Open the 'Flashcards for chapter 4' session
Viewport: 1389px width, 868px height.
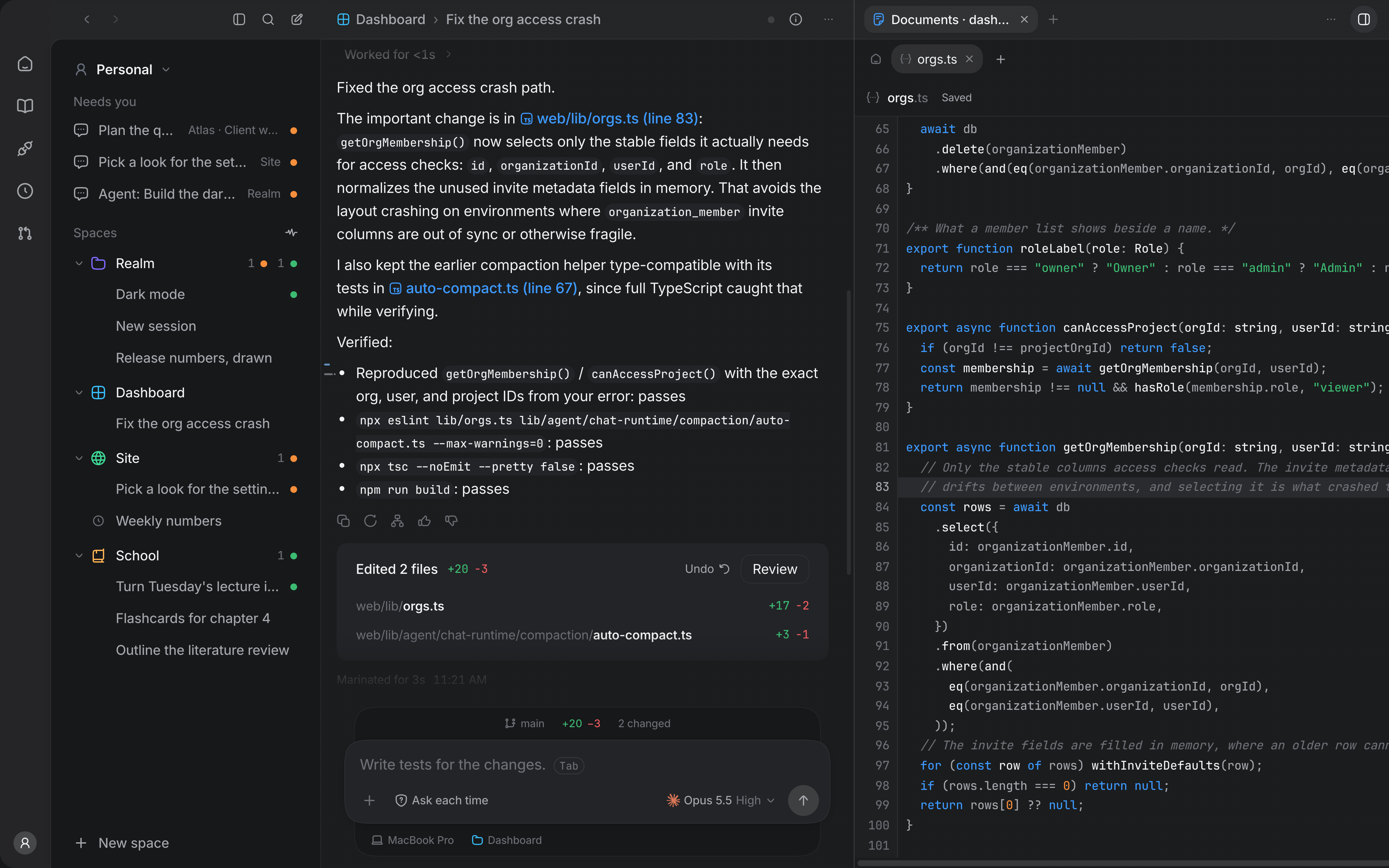pos(193,618)
